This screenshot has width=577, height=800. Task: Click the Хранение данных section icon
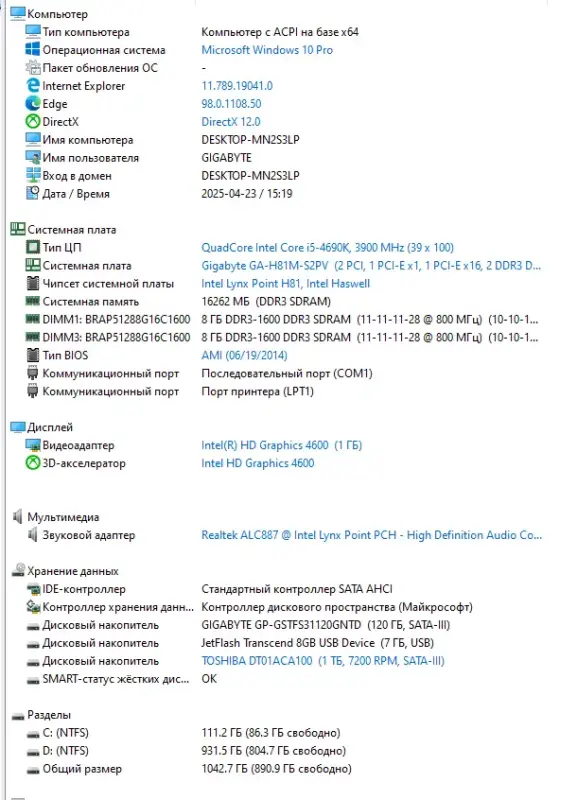click(x=18, y=570)
